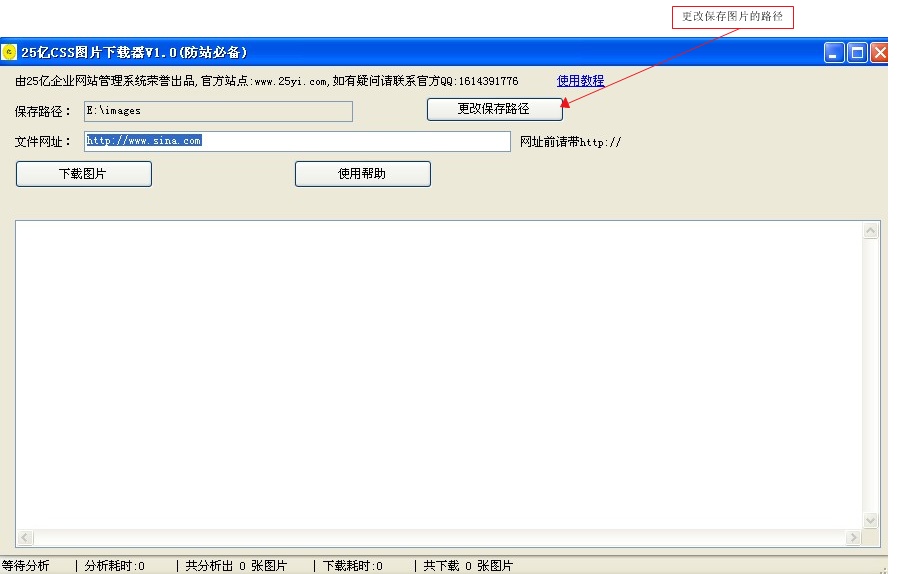This screenshot has height=574, width=904.
Task: Click the vertical scrollbar up arrow
Action: [871, 231]
